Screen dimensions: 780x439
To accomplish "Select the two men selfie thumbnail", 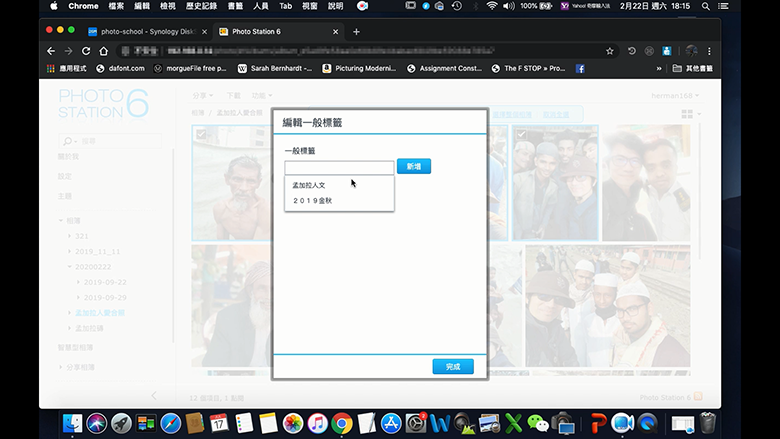I will tap(646, 182).
